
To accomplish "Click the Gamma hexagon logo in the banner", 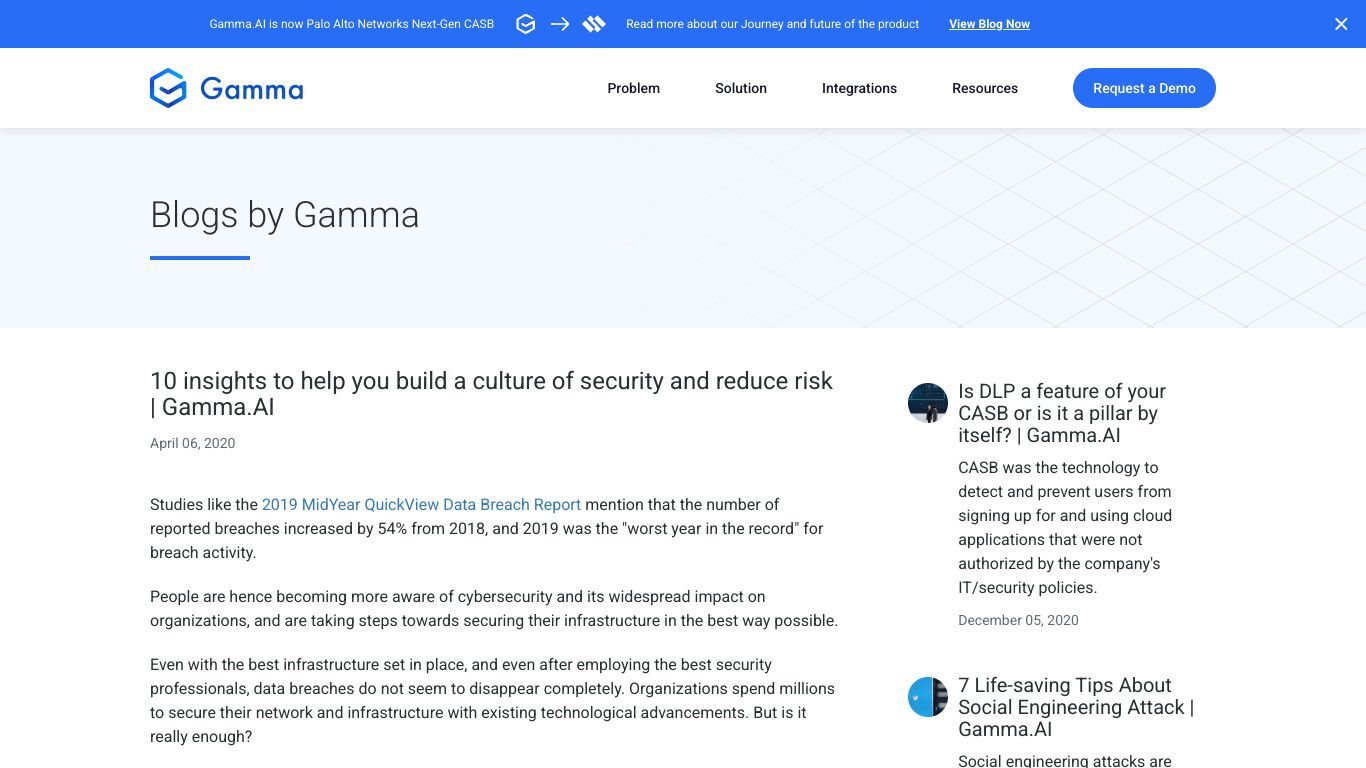I will click(526, 24).
